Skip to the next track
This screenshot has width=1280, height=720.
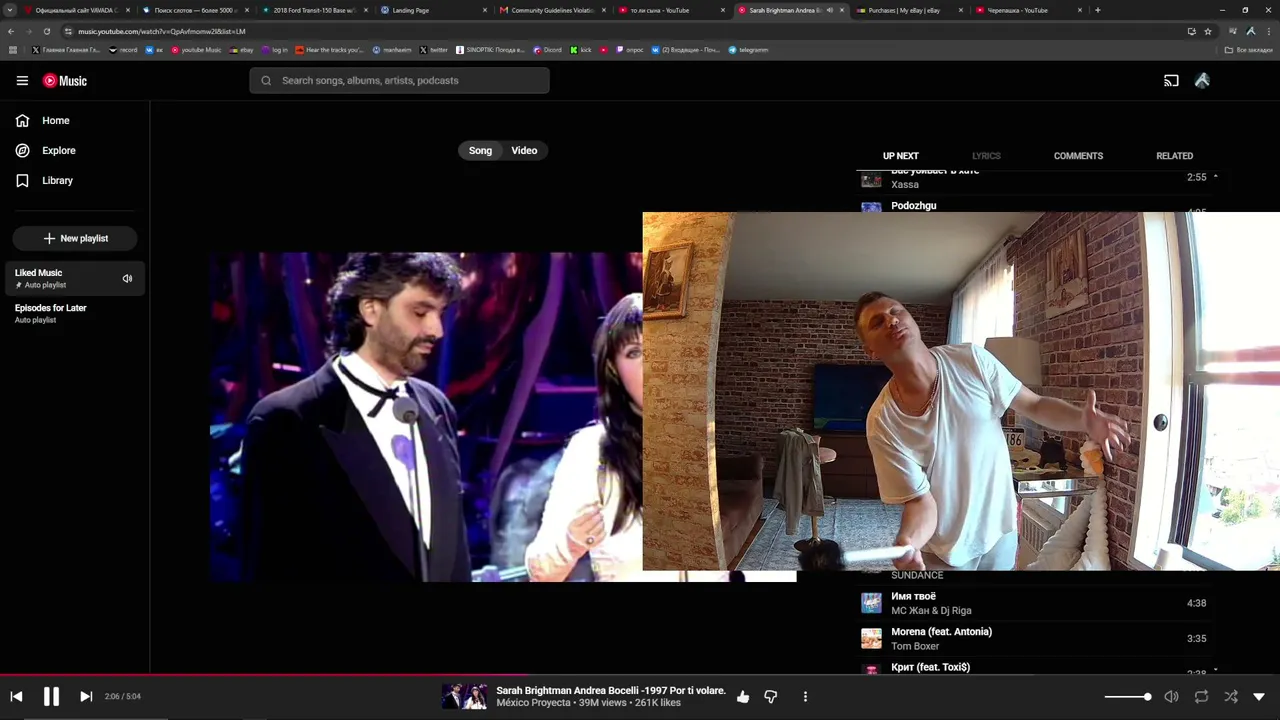tap(86, 697)
